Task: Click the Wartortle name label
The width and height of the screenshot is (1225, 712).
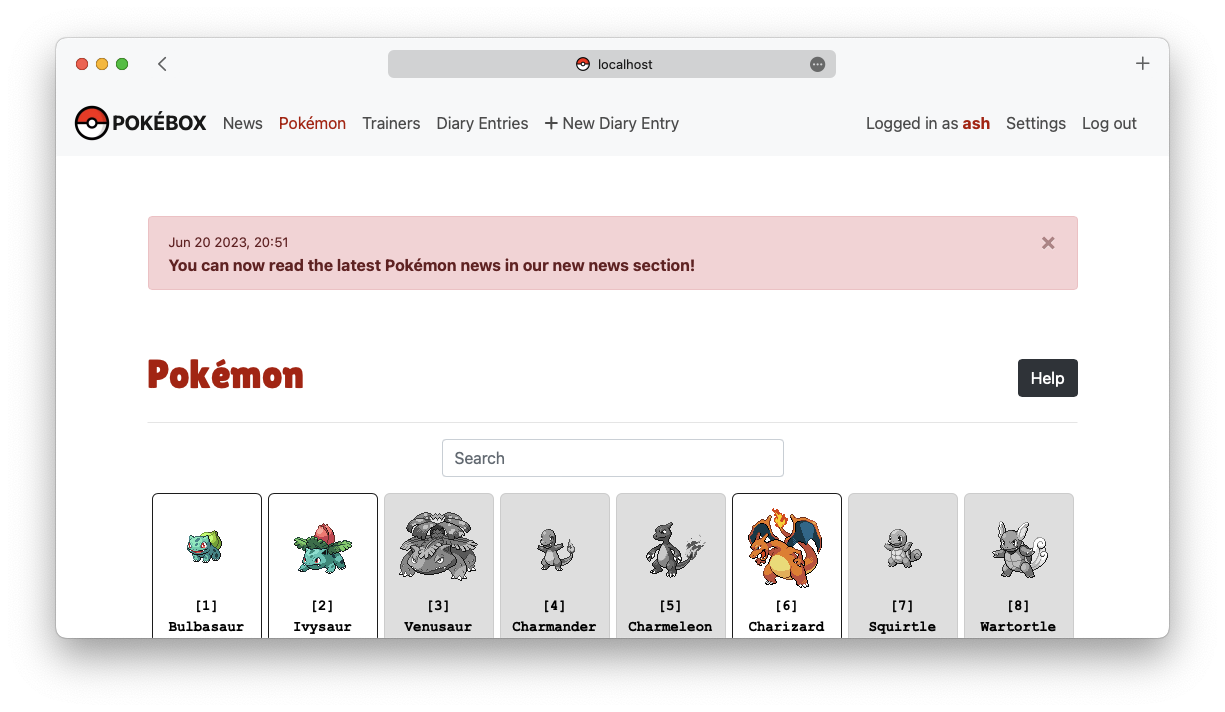Action: [x=1018, y=627]
